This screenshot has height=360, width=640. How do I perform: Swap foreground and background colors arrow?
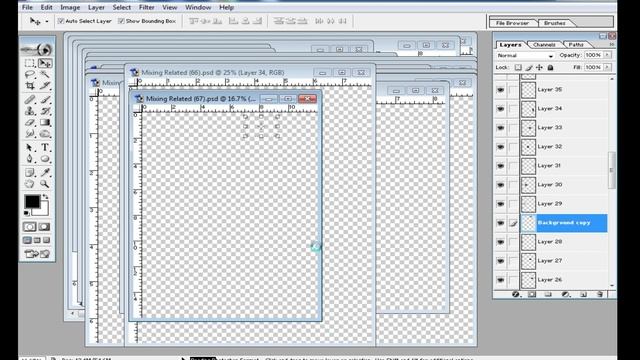(46, 197)
